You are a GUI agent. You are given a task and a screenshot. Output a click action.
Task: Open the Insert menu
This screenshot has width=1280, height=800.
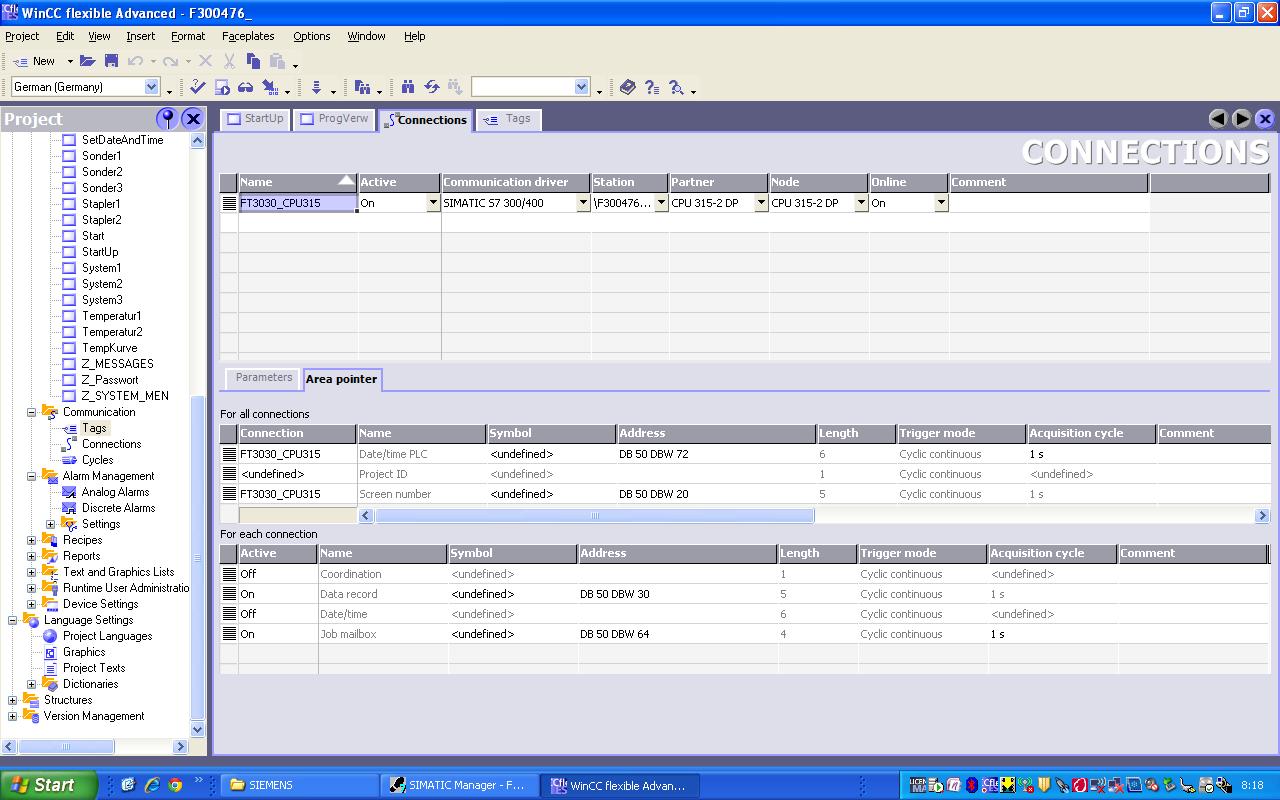140,36
